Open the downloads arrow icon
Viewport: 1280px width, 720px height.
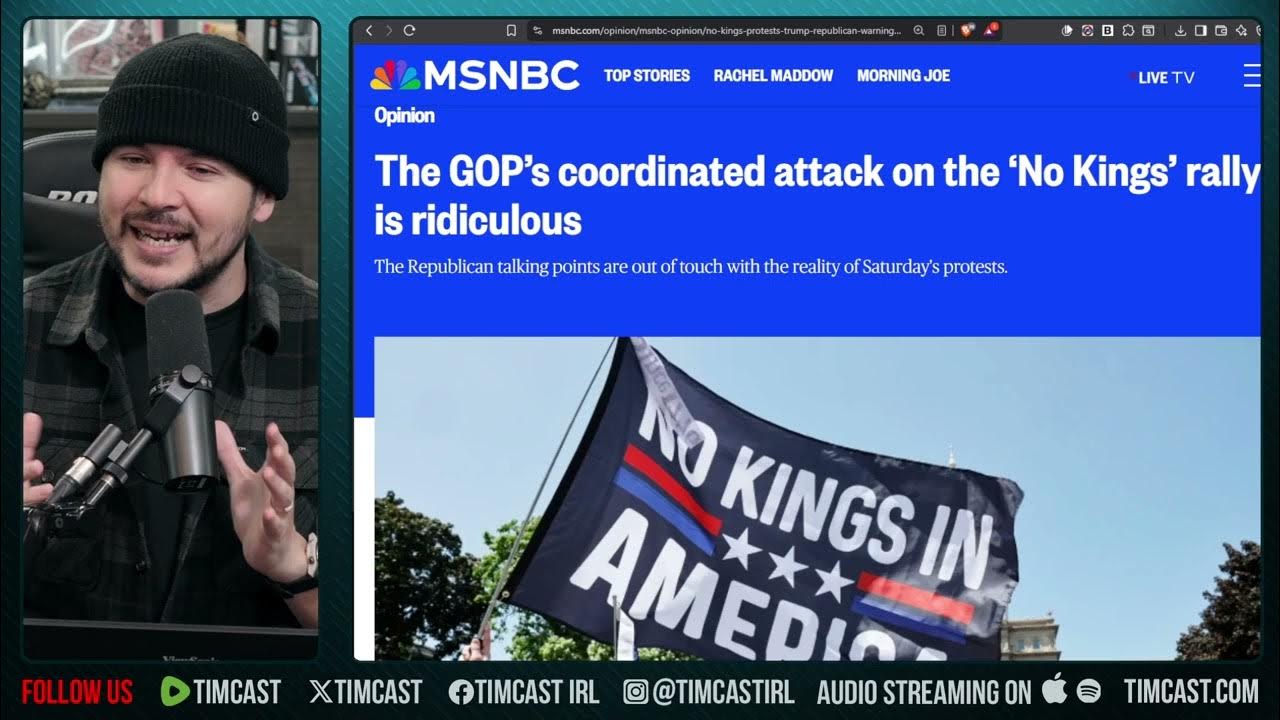click(x=1180, y=31)
